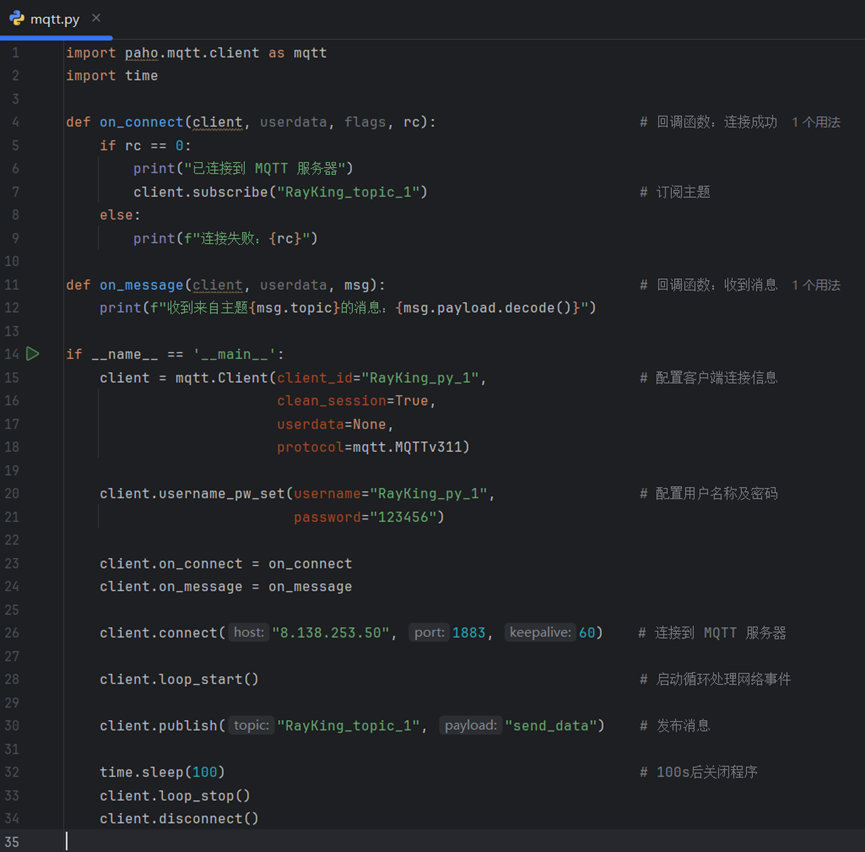The height and width of the screenshot is (852, 865).
Task: Place the cursor on empty line 35
Action: click(300, 841)
